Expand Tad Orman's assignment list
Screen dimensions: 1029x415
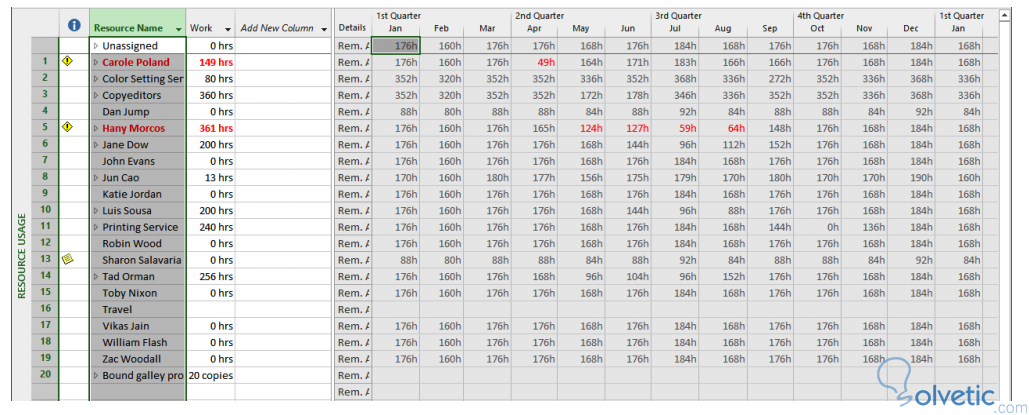[96, 276]
